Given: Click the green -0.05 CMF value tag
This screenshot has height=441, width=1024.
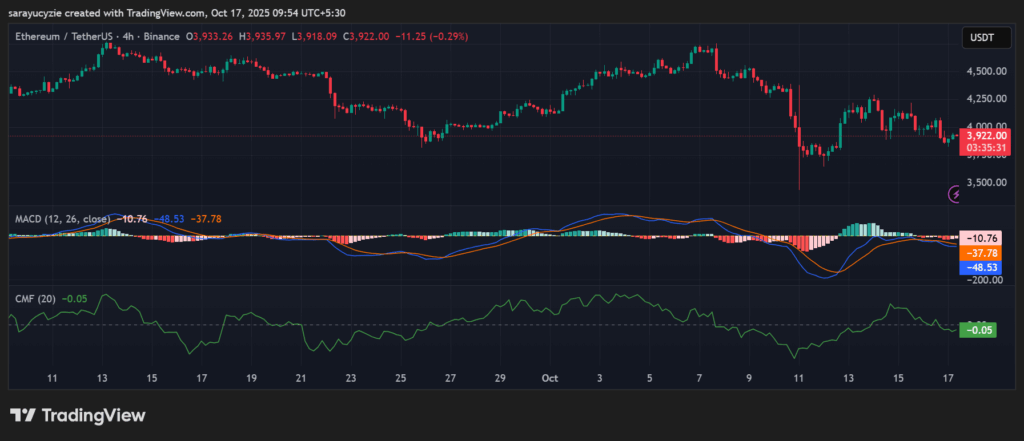Looking at the screenshot, I should coord(979,330).
